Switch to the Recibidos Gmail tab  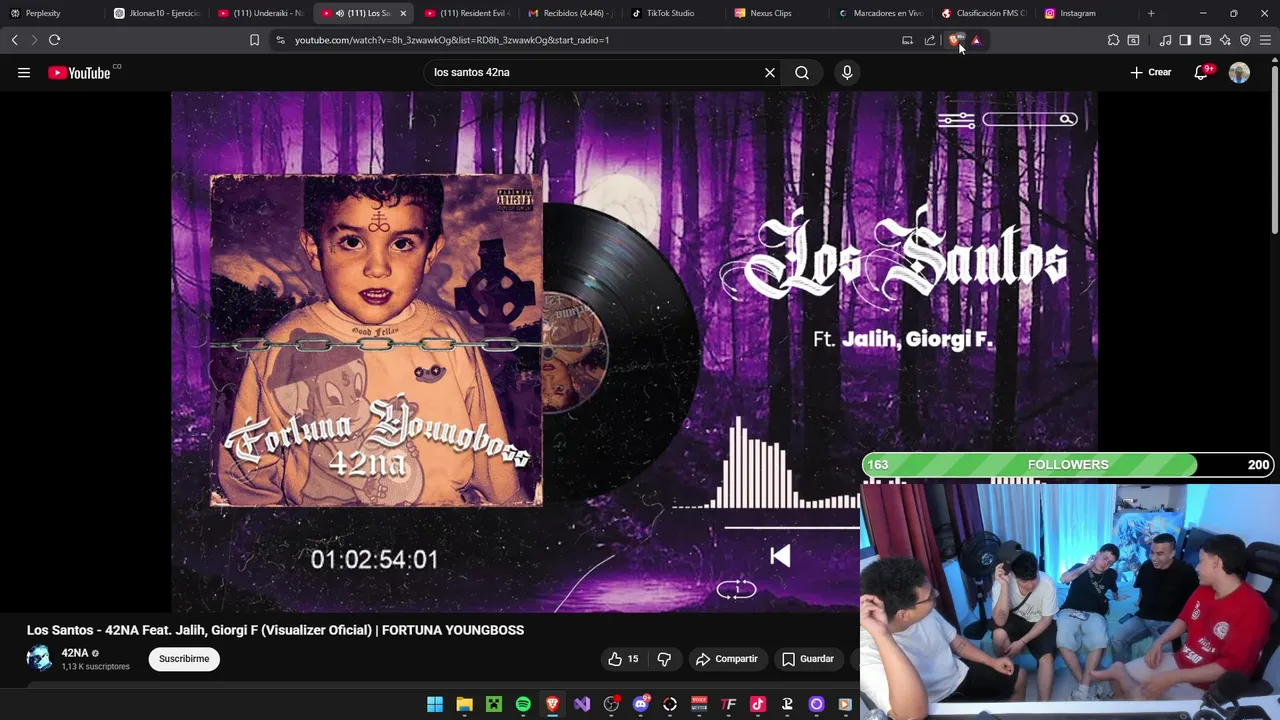570,13
